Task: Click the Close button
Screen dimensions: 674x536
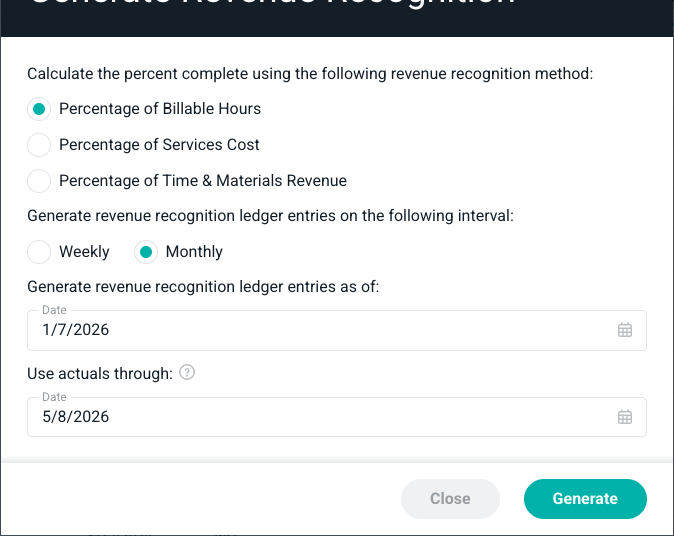Action: point(450,499)
